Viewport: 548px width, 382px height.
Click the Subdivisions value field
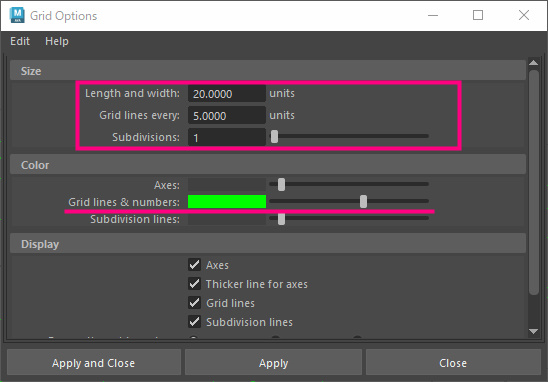tap(226, 137)
